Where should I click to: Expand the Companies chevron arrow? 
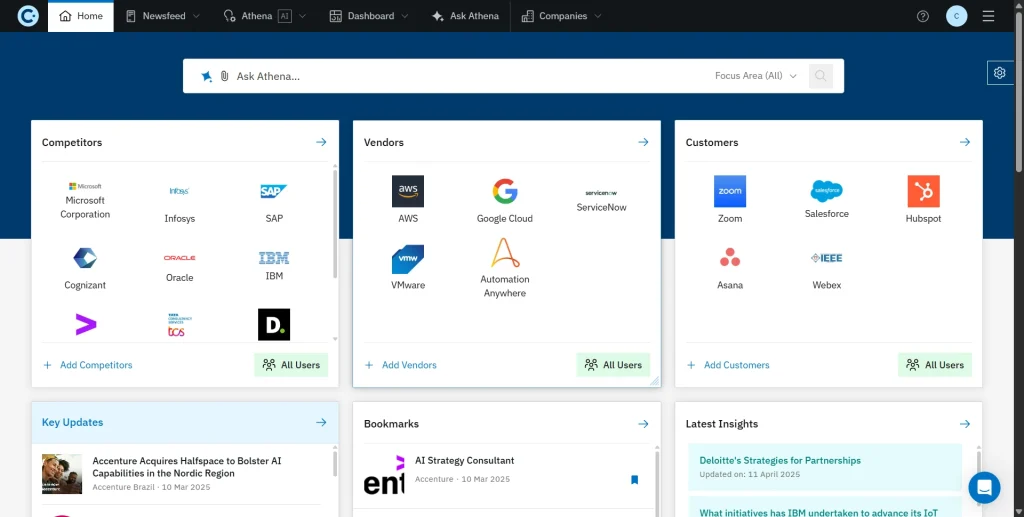(x=598, y=16)
